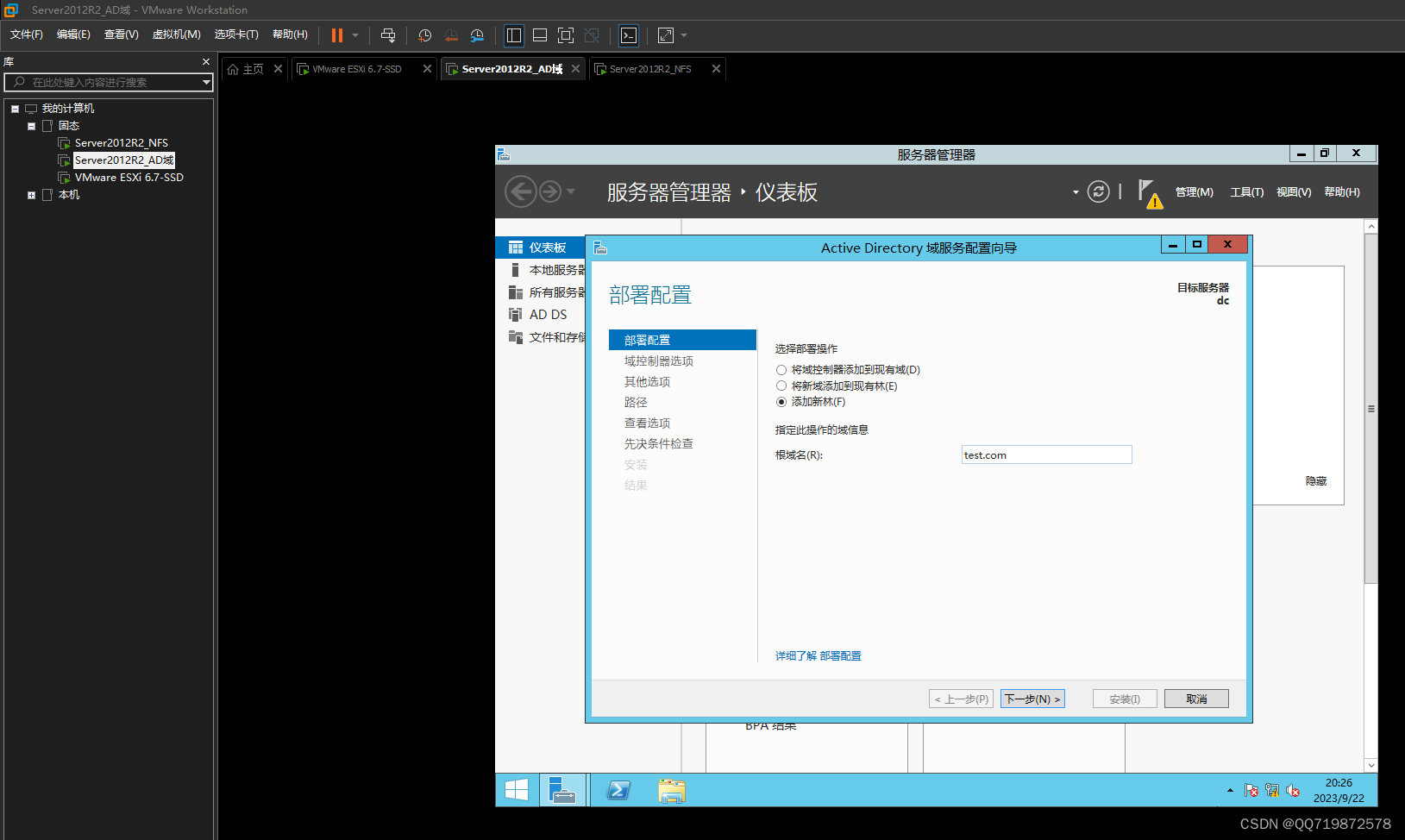Toggle the thumbnail bar view
This screenshot has height=840, width=1405.
(x=540, y=35)
